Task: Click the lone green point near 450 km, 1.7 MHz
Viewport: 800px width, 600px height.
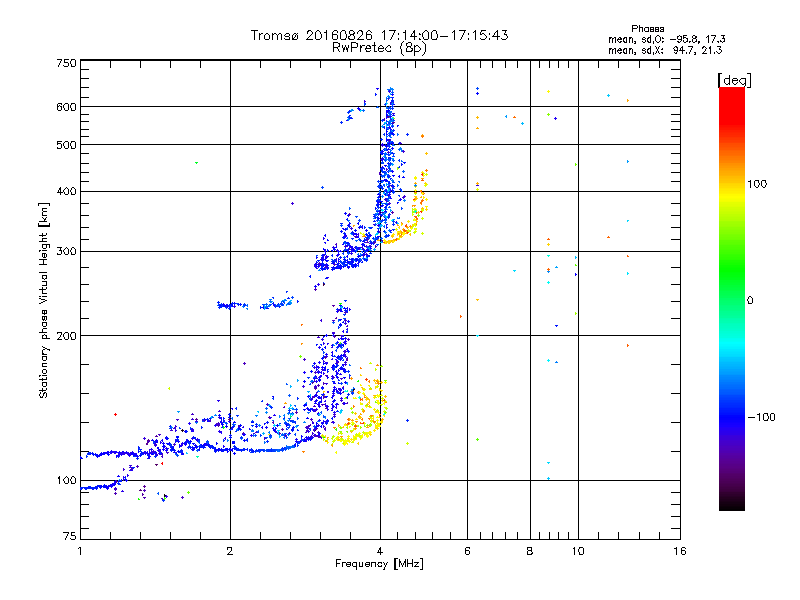Action: pyautogui.click(x=196, y=163)
